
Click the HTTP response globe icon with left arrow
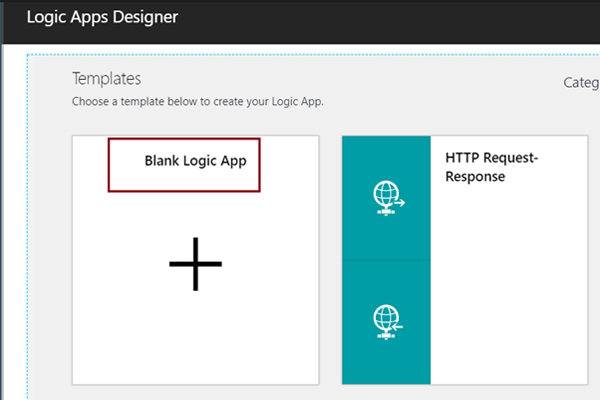click(x=388, y=322)
